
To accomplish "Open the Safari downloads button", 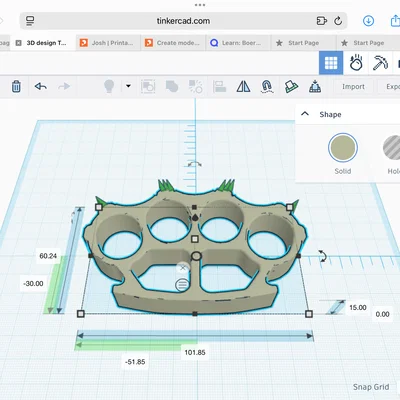I will 368,21.
